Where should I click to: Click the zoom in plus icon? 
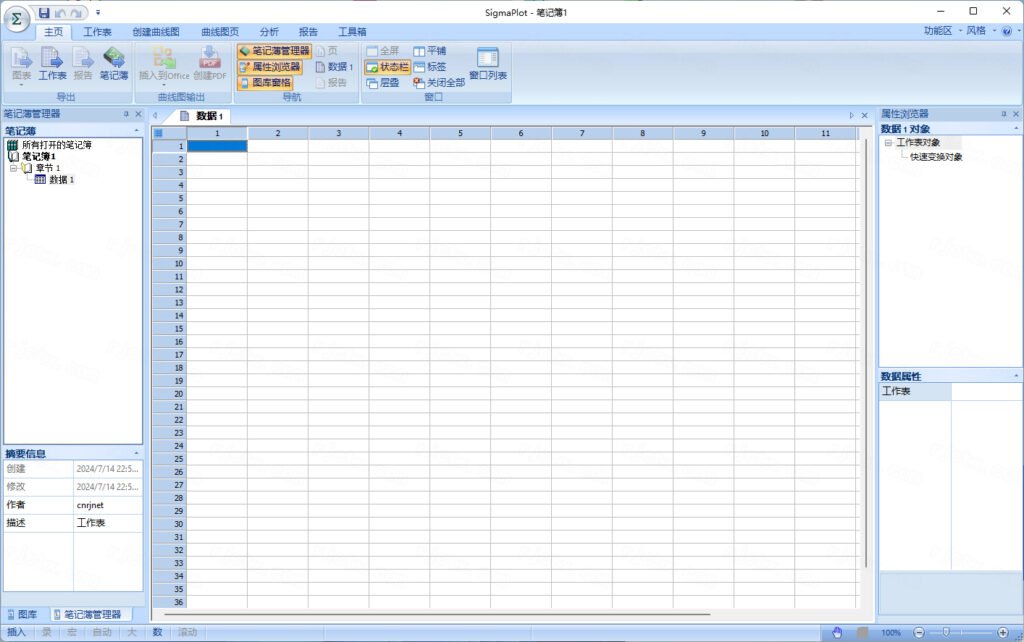[x=1003, y=632]
